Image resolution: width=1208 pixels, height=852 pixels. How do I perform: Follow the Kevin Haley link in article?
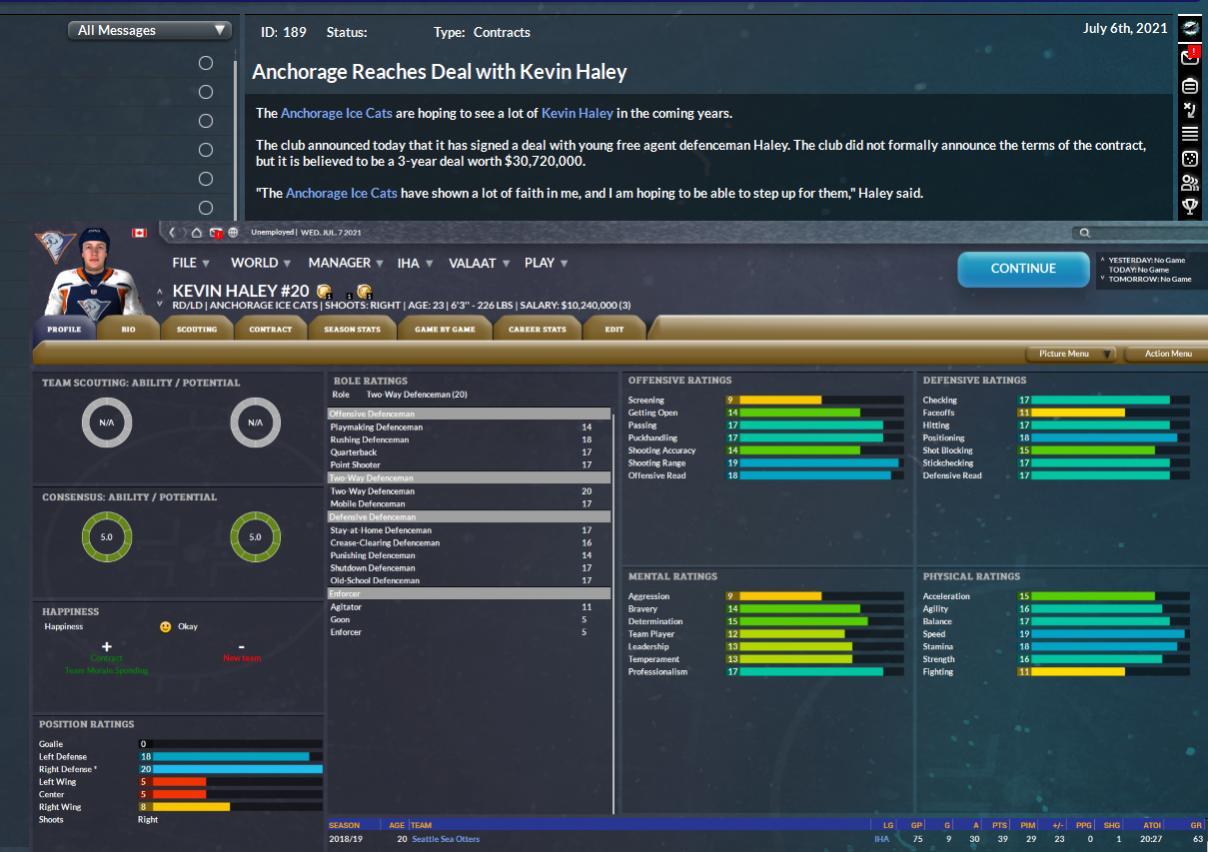point(577,113)
